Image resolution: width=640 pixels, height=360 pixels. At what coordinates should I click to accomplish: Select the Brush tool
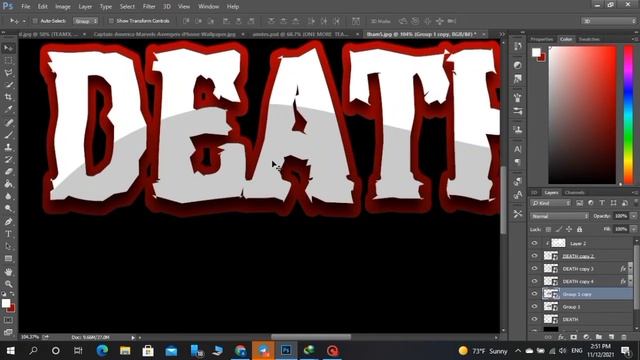8,135
